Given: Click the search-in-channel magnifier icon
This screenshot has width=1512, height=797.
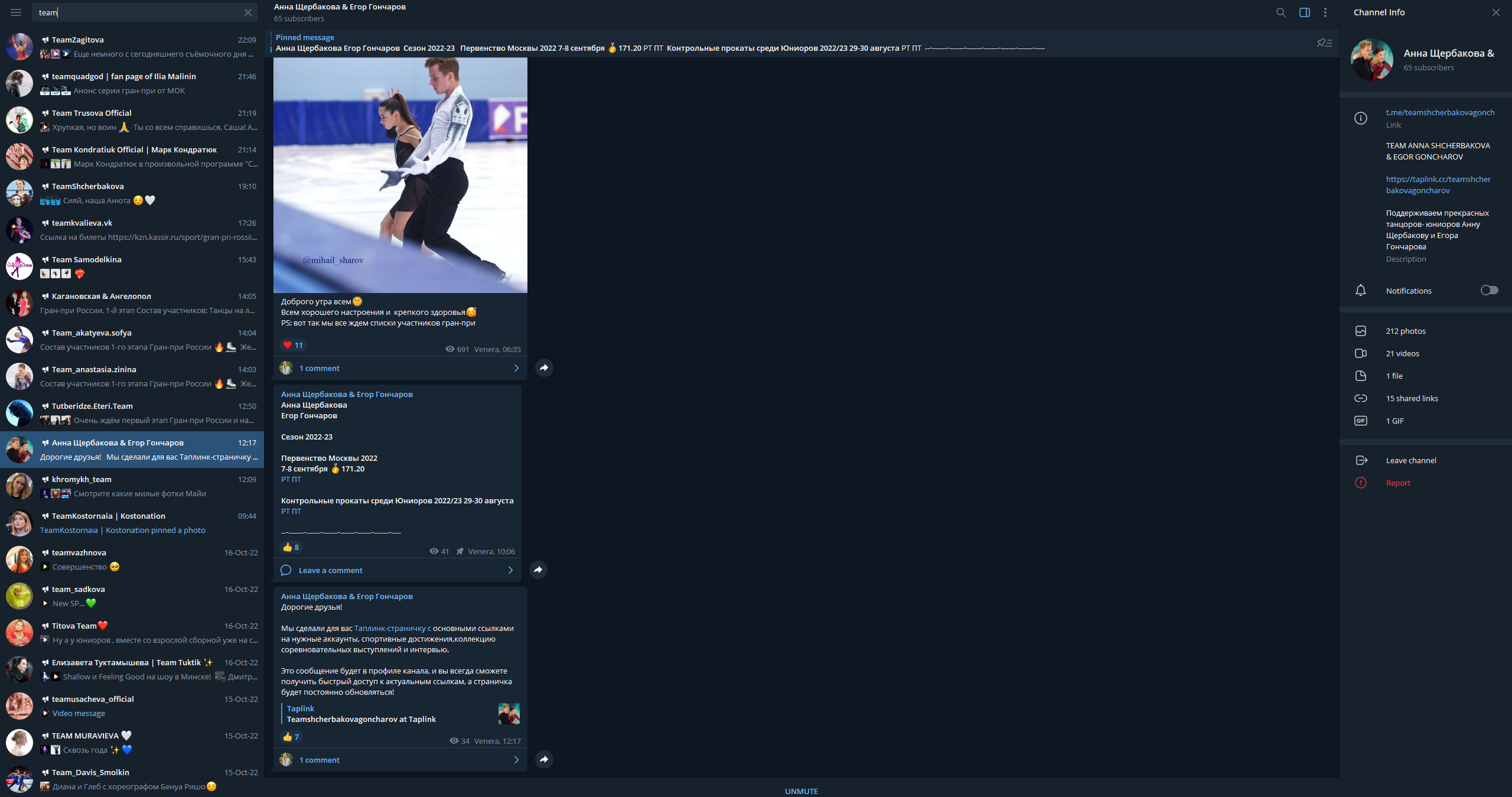Looking at the screenshot, I should (x=1280, y=12).
